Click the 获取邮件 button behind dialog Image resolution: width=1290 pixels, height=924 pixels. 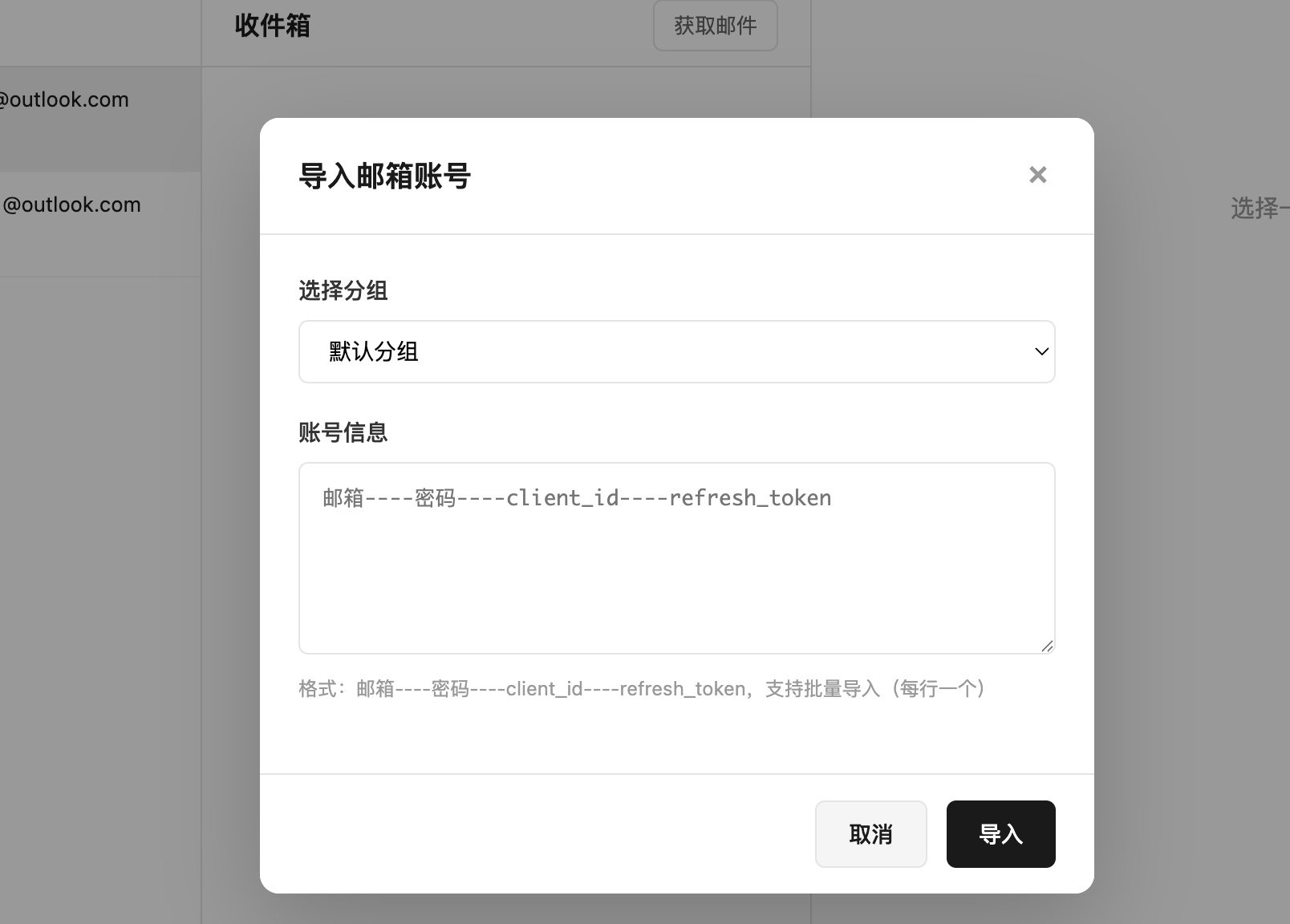[x=715, y=26]
